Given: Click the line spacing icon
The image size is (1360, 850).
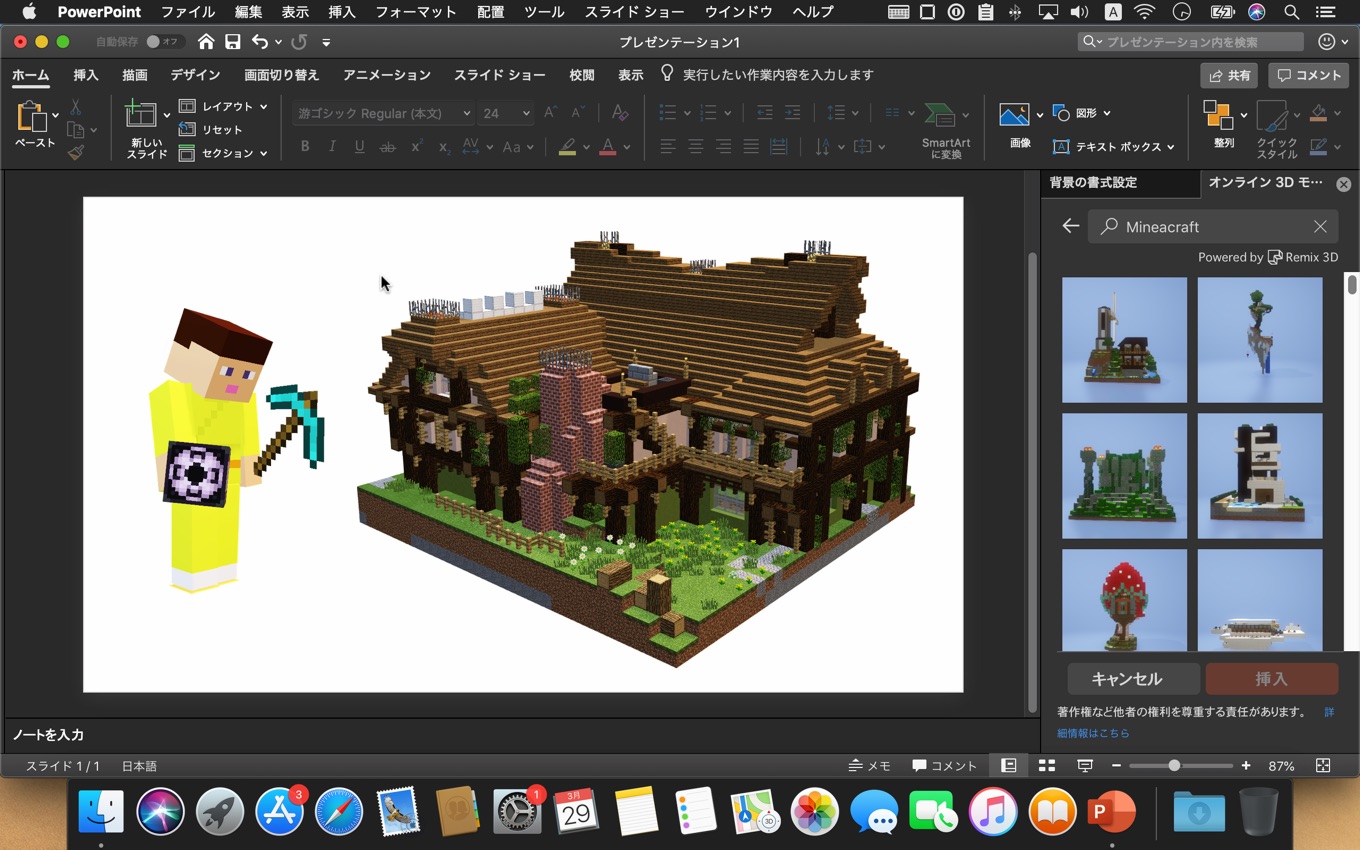Looking at the screenshot, I should pyautogui.click(x=836, y=113).
